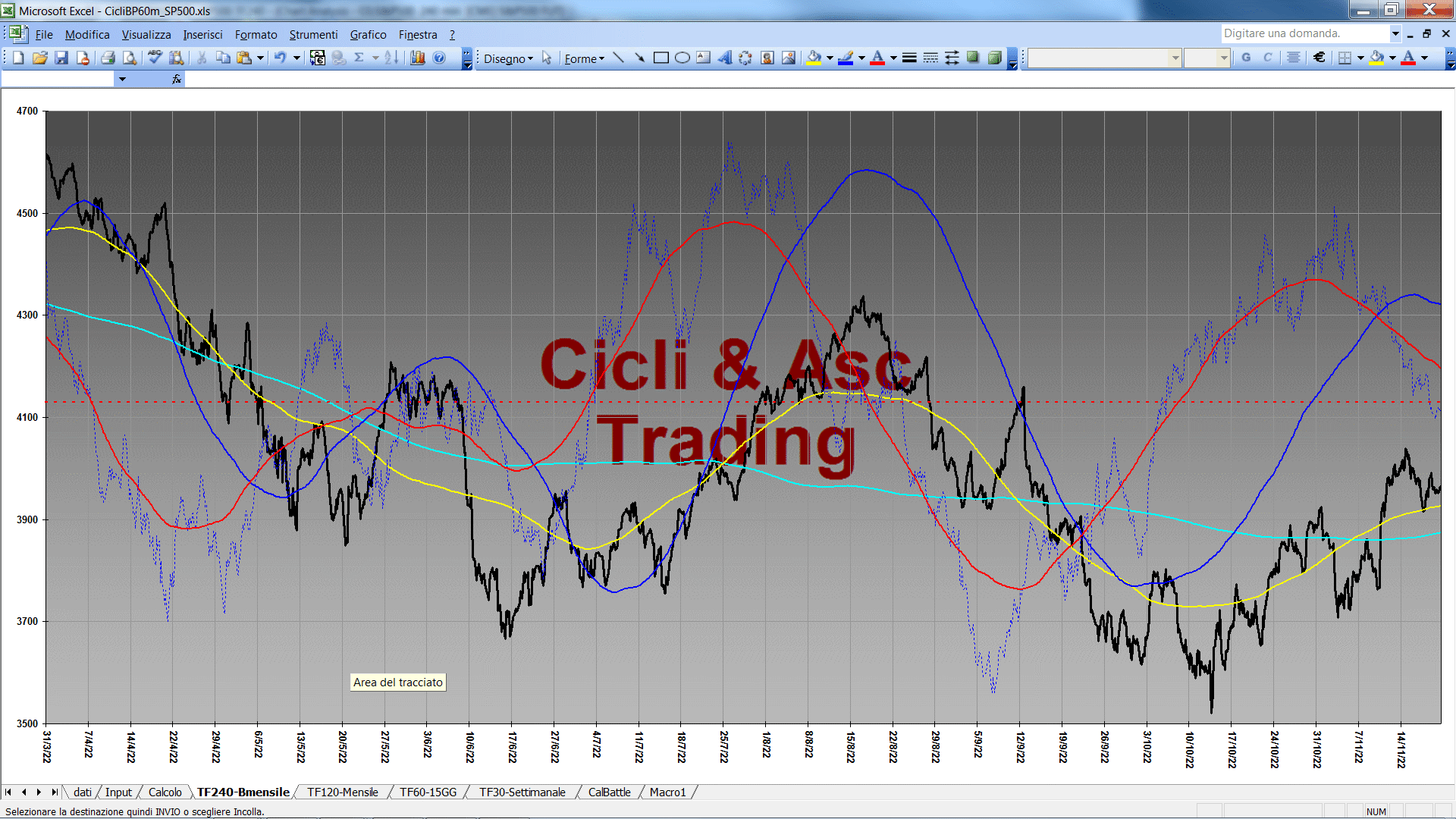Go to the first sheet tab arrow
Viewport: 1456px width, 819px height.
tap(8, 792)
